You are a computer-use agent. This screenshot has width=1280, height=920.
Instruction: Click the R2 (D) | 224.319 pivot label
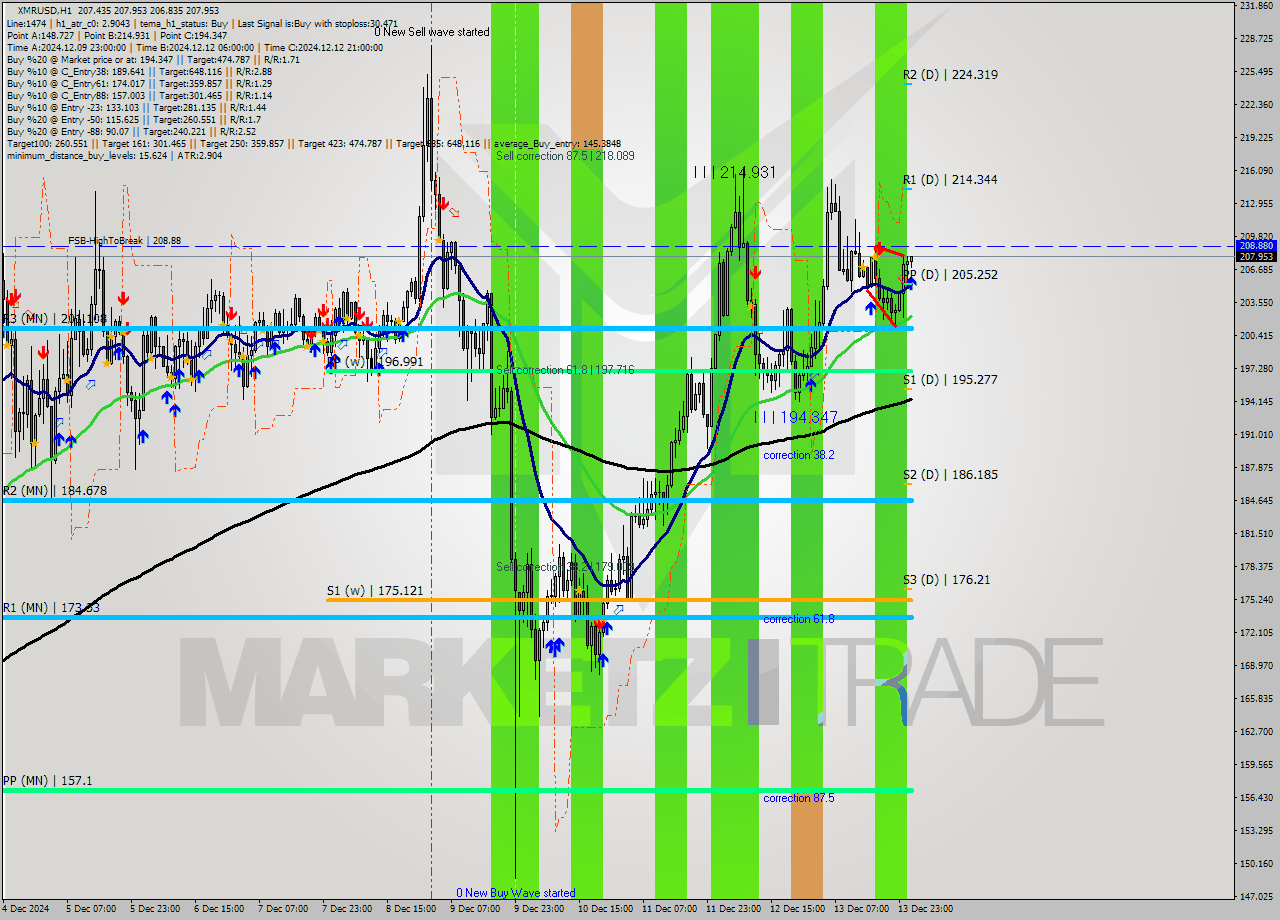click(950, 75)
